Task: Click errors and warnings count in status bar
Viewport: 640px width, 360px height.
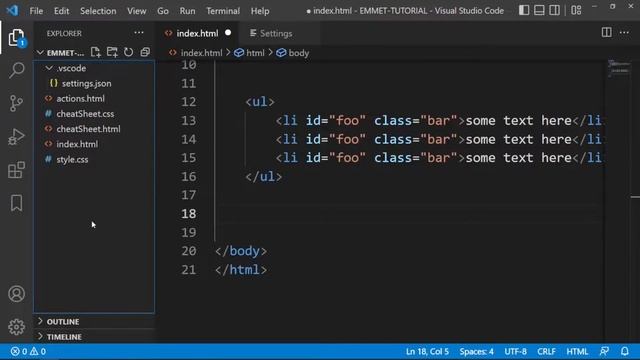Action: point(28,351)
